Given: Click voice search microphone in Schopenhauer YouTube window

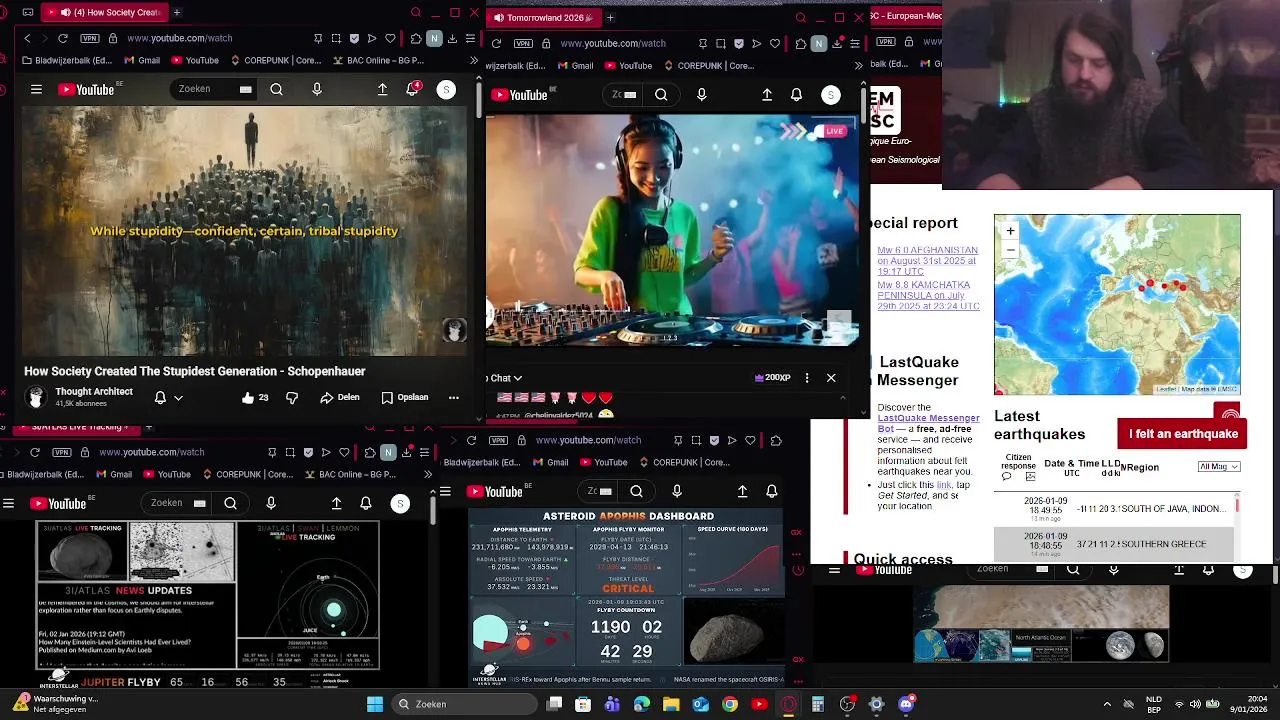Looking at the screenshot, I should (x=317, y=89).
